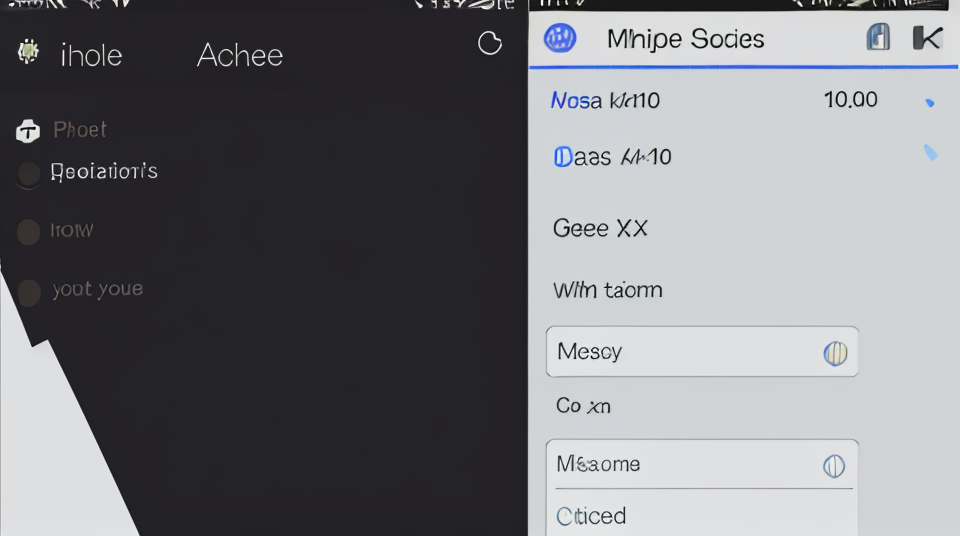Switch to the Achee tab
The width and height of the screenshot is (960, 536).
point(240,55)
